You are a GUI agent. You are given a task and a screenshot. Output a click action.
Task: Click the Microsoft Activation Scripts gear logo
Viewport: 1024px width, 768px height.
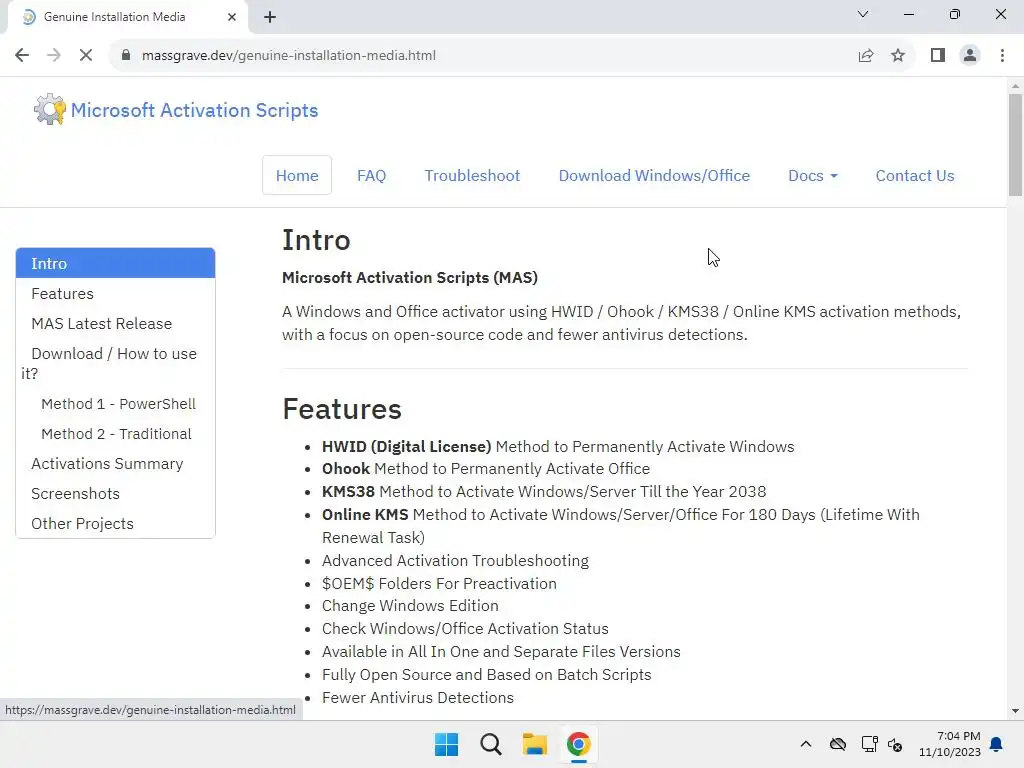pyautogui.click(x=50, y=109)
